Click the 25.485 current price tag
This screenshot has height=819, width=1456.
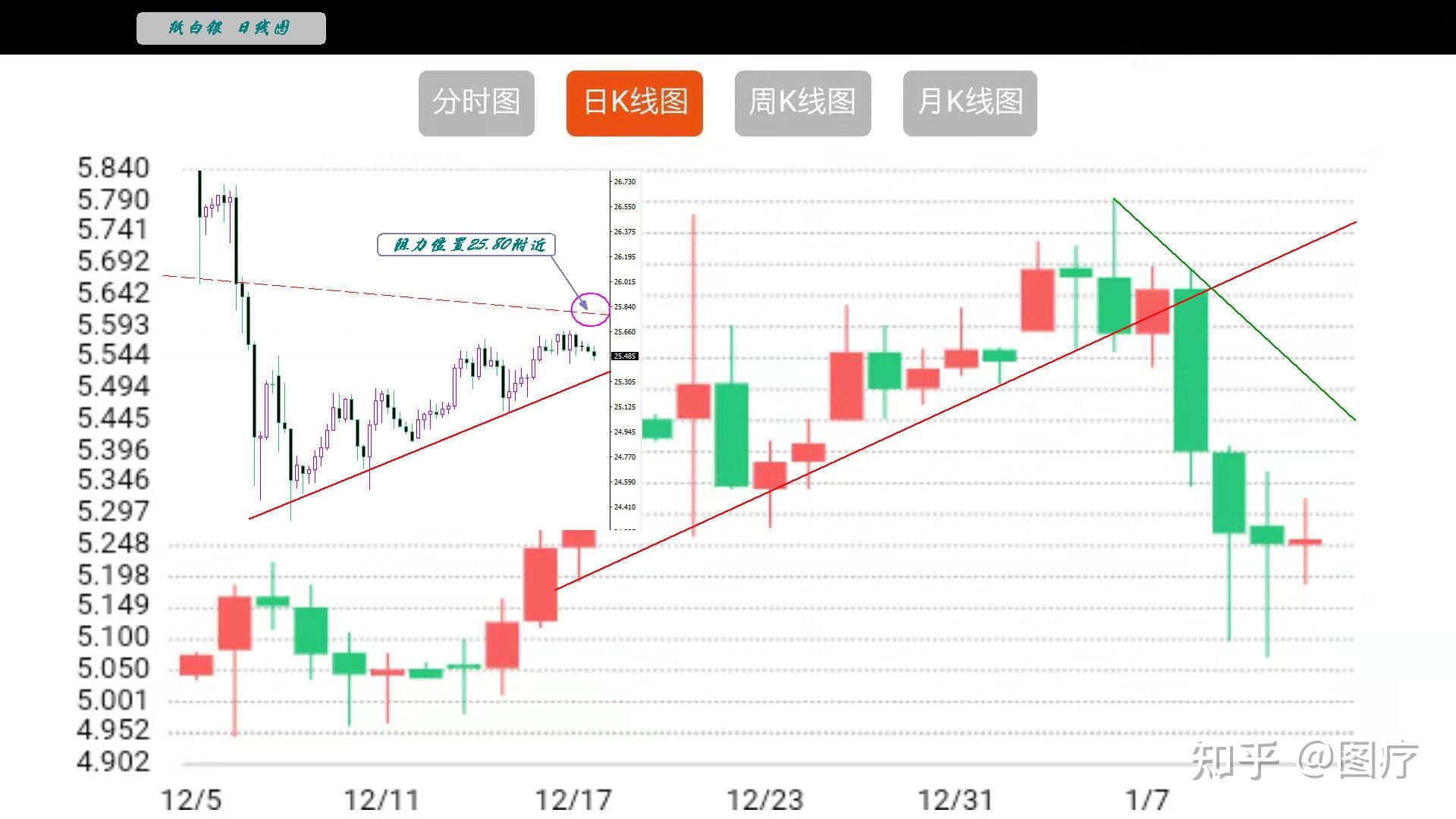pyautogui.click(x=625, y=356)
